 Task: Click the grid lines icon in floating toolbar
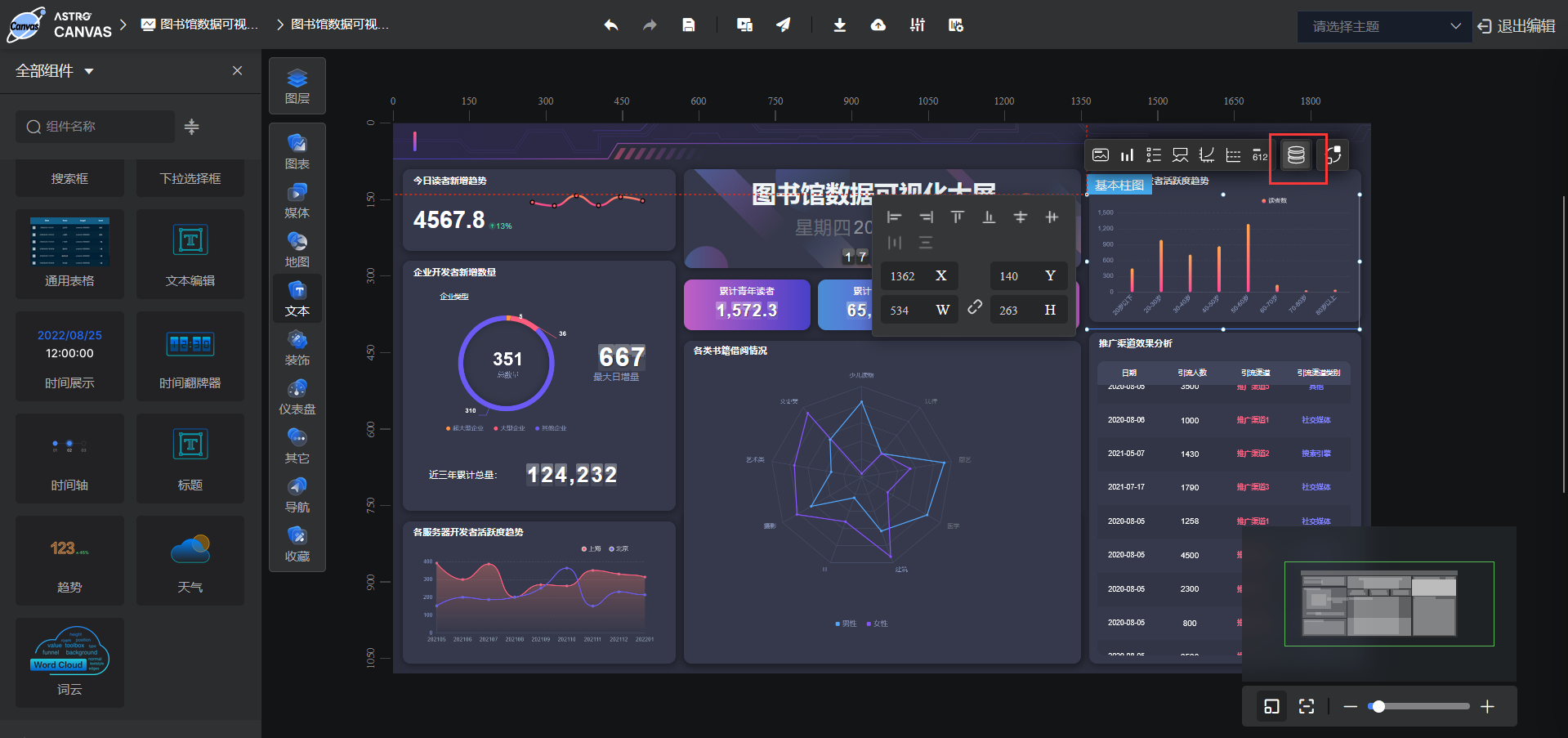[x=1234, y=154]
